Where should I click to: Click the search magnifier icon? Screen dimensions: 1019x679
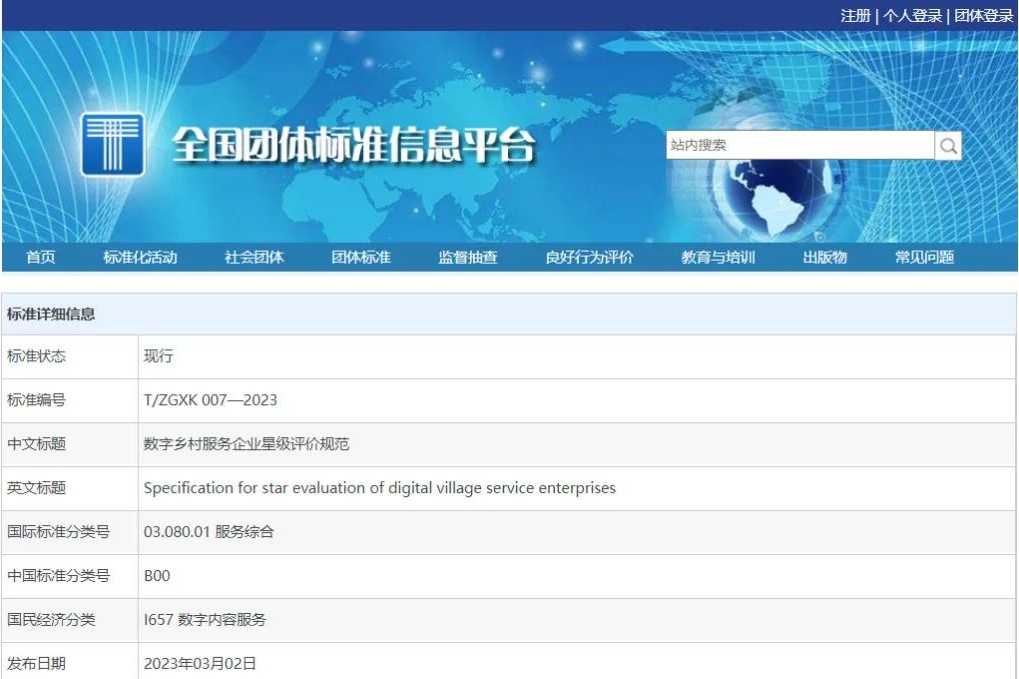(948, 146)
